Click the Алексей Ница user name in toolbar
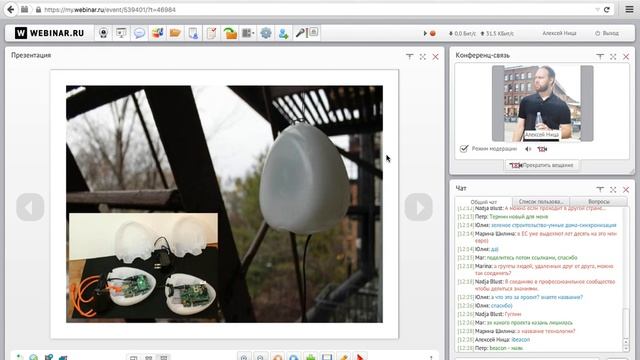The image size is (640, 360). 559,33
